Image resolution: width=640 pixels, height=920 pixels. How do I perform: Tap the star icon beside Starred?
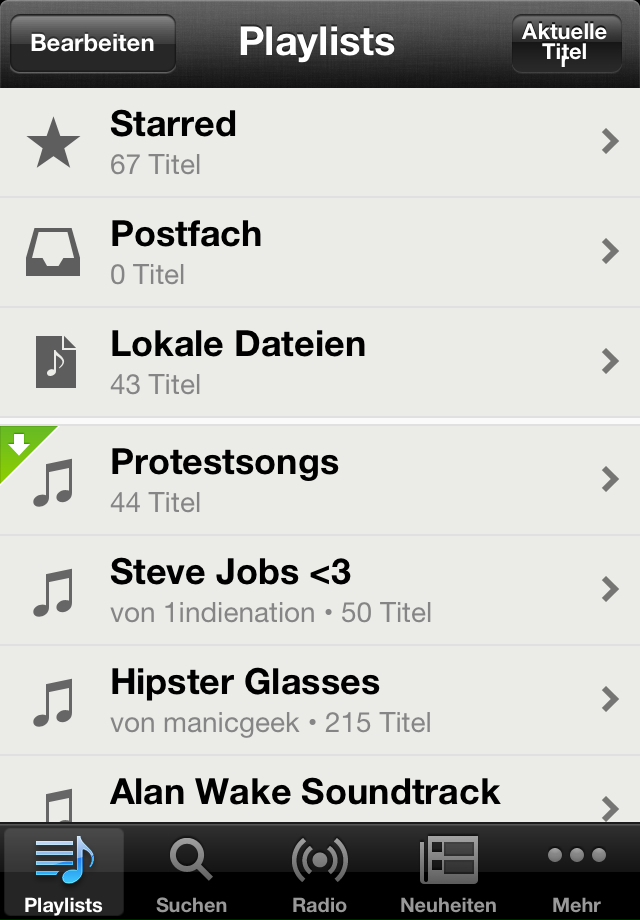pyautogui.click(x=53, y=143)
